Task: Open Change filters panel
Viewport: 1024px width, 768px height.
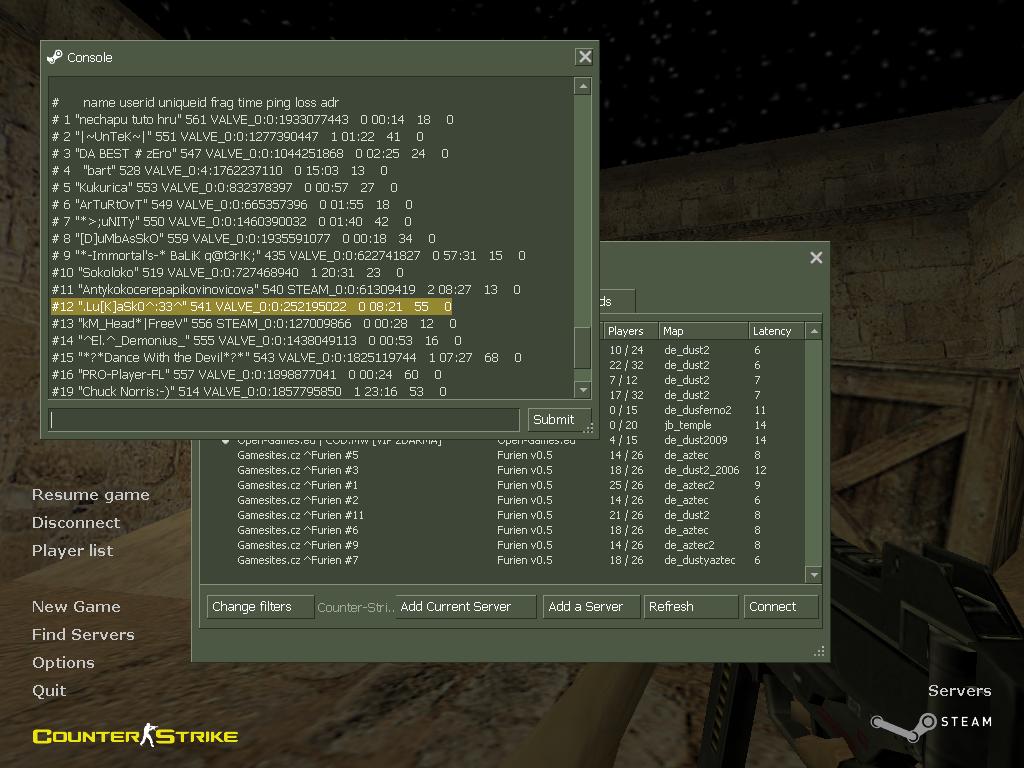Action: coord(259,606)
